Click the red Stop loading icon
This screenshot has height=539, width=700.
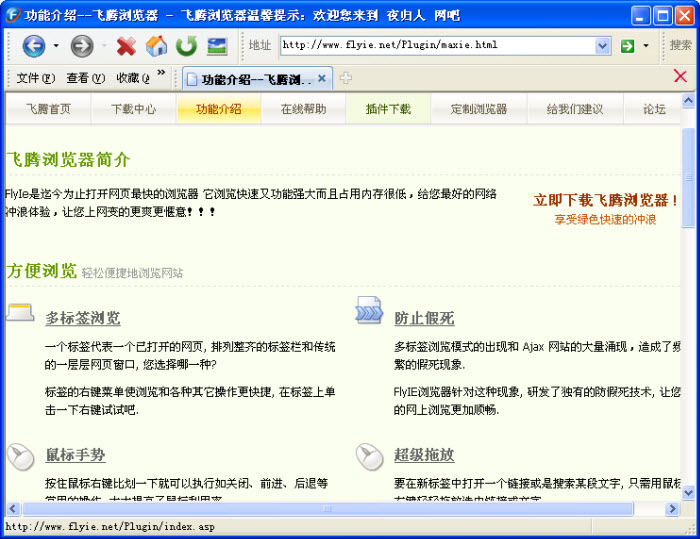[x=126, y=46]
